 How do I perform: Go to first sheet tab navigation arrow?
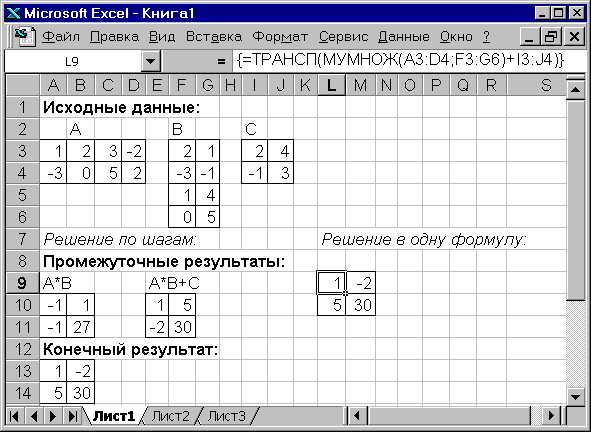[15, 416]
